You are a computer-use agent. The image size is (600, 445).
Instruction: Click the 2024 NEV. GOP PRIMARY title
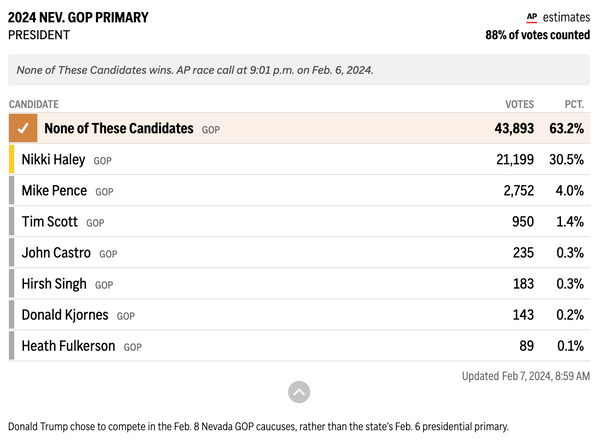pos(78,18)
